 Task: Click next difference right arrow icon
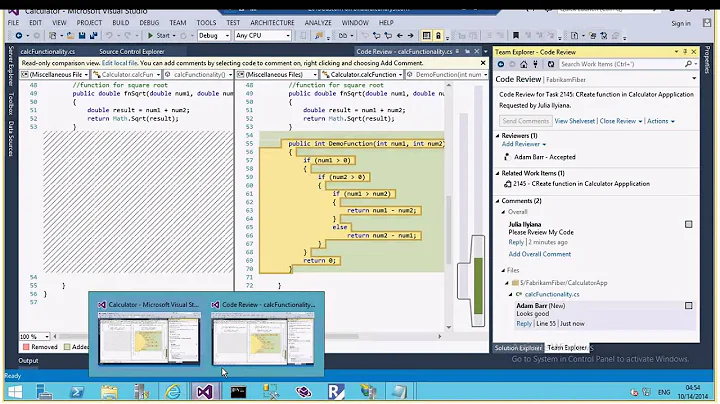[411, 35]
